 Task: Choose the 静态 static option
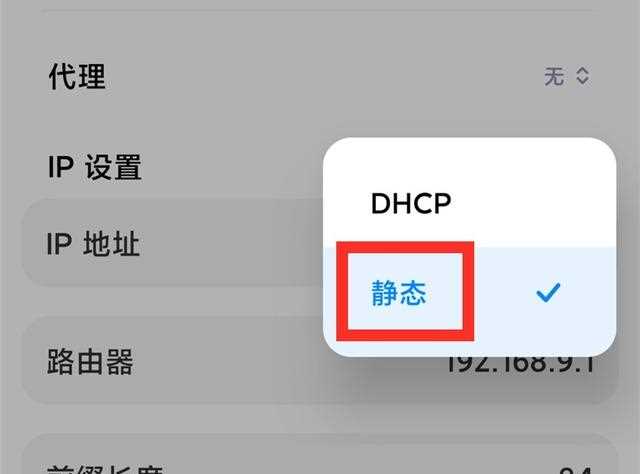[x=399, y=293]
